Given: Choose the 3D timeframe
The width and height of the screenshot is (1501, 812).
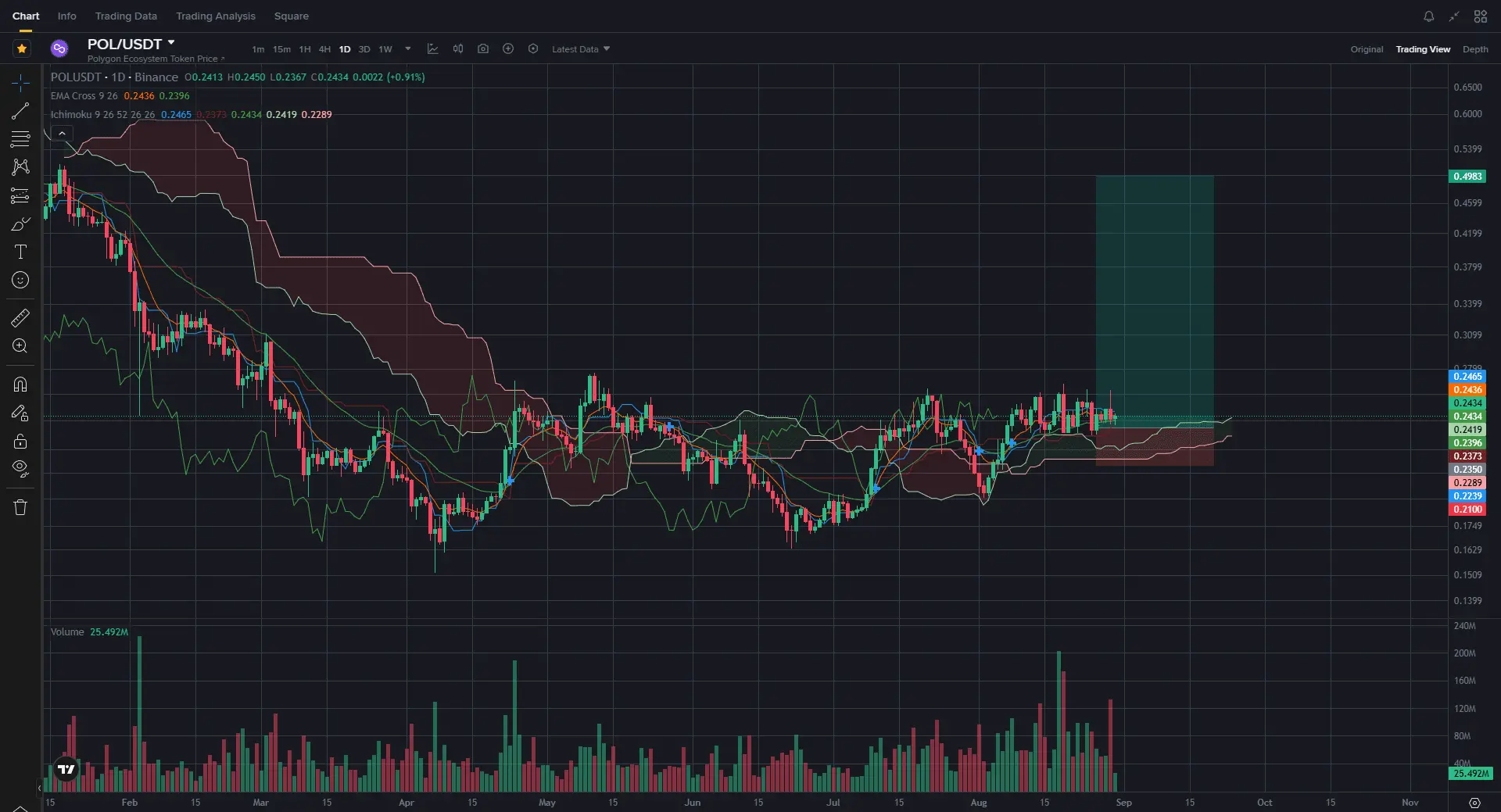Looking at the screenshot, I should [364, 49].
